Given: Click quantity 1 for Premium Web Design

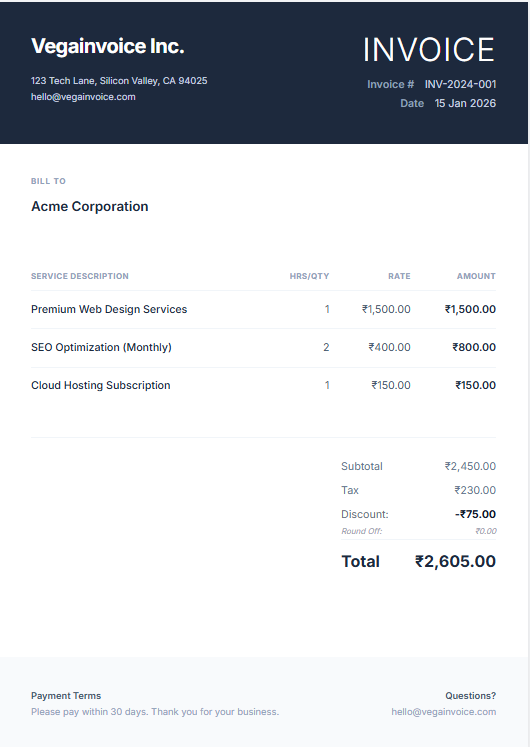Looking at the screenshot, I should point(327,309).
